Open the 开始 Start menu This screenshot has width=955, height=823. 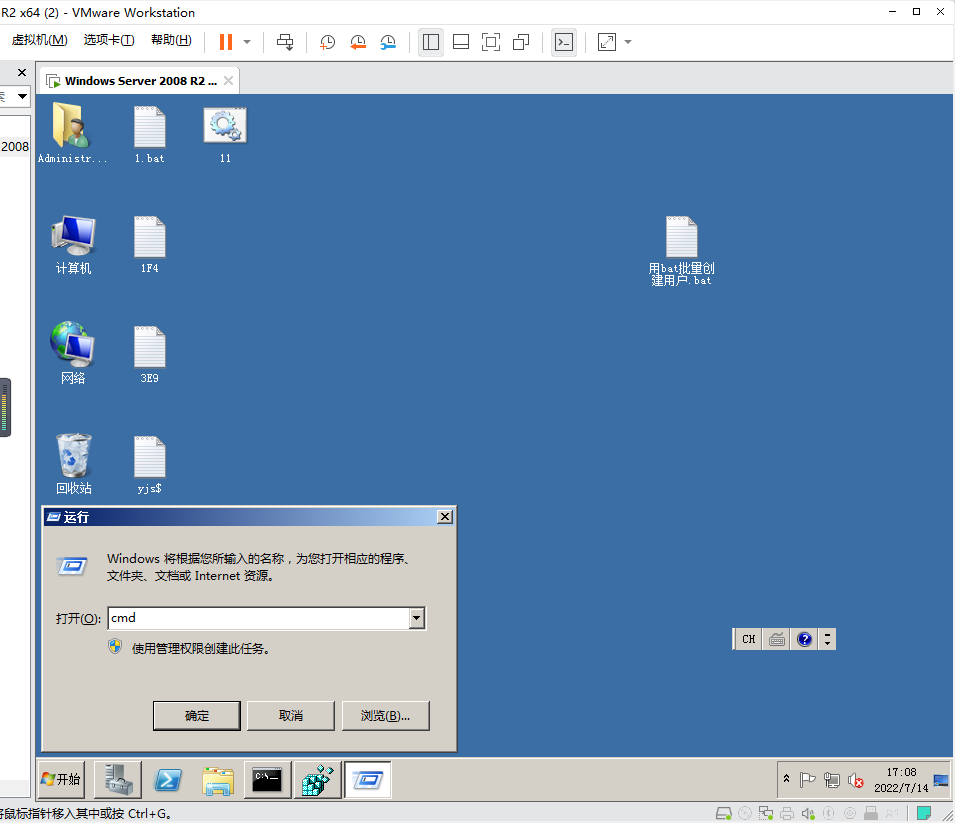click(61, 779)
